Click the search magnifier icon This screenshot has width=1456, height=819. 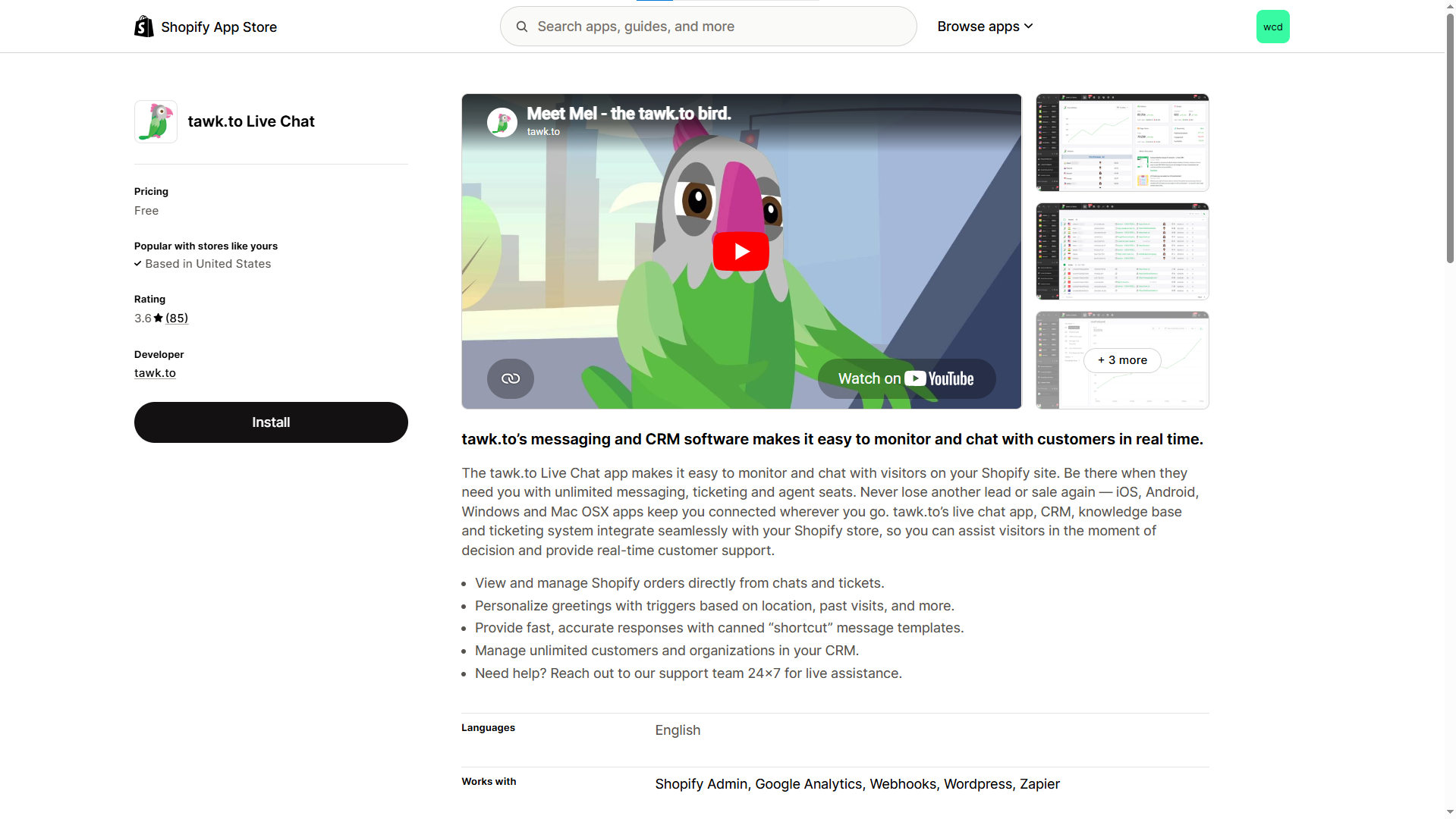522,27
